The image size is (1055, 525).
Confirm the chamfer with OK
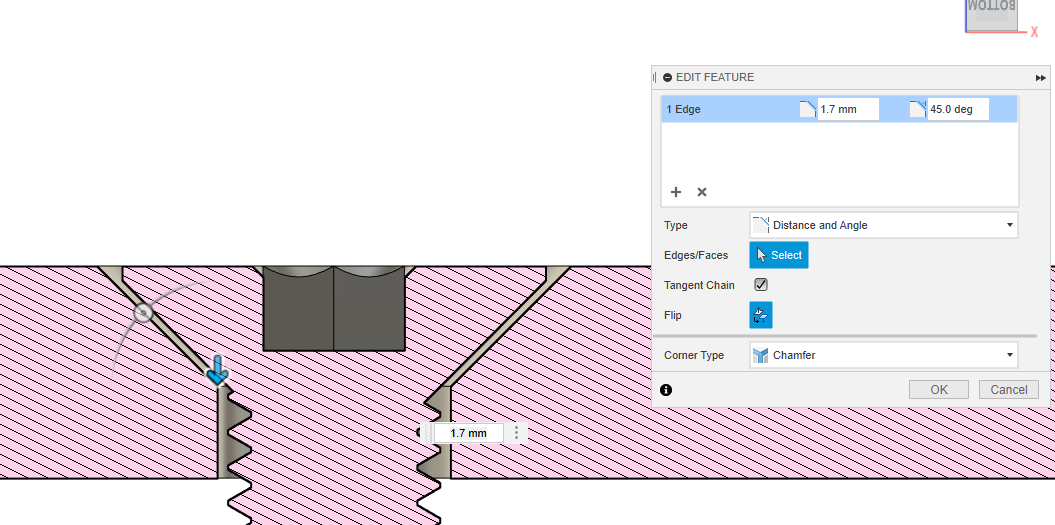(x=939, y=390)
